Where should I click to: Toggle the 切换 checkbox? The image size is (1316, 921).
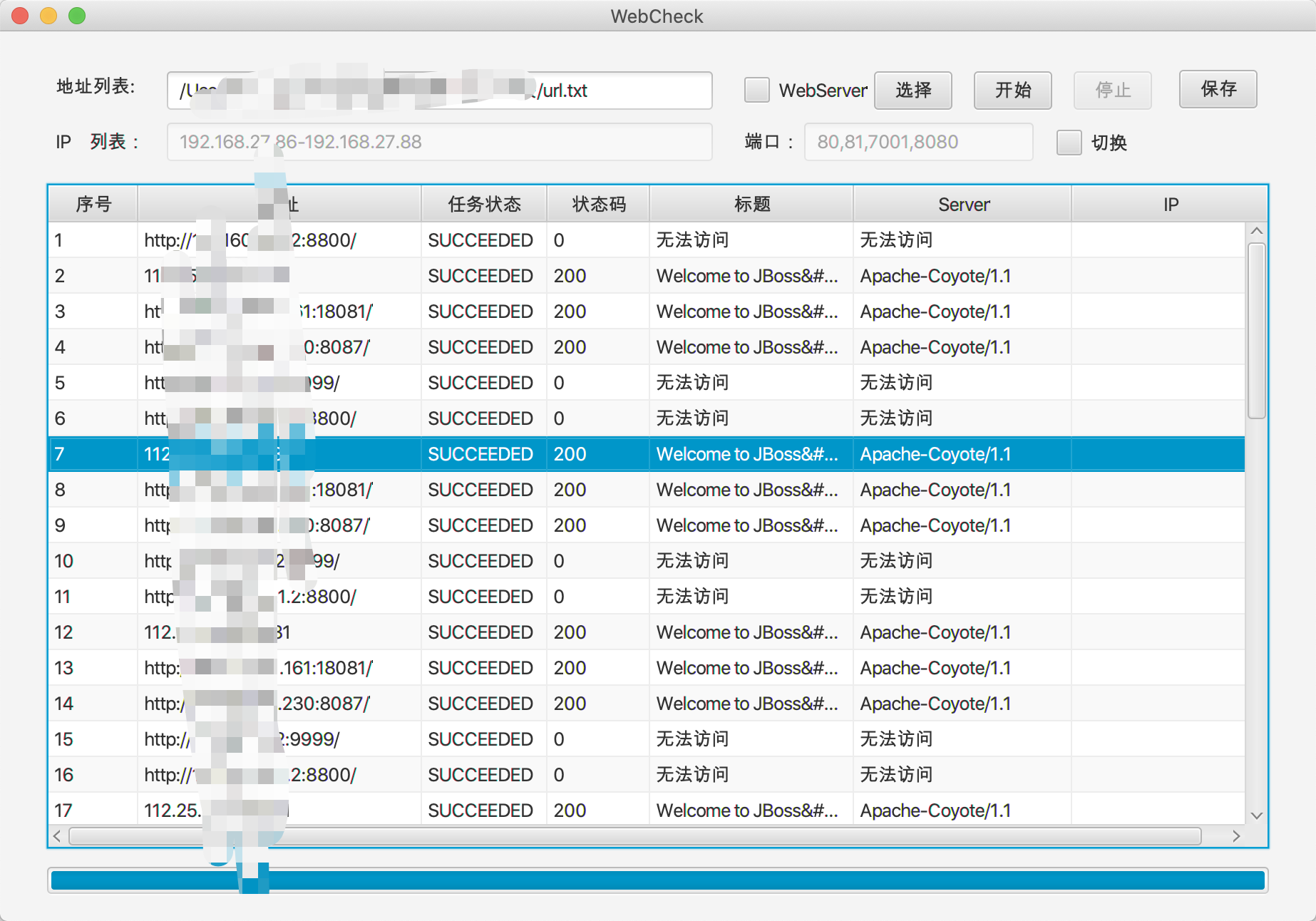1069,143
